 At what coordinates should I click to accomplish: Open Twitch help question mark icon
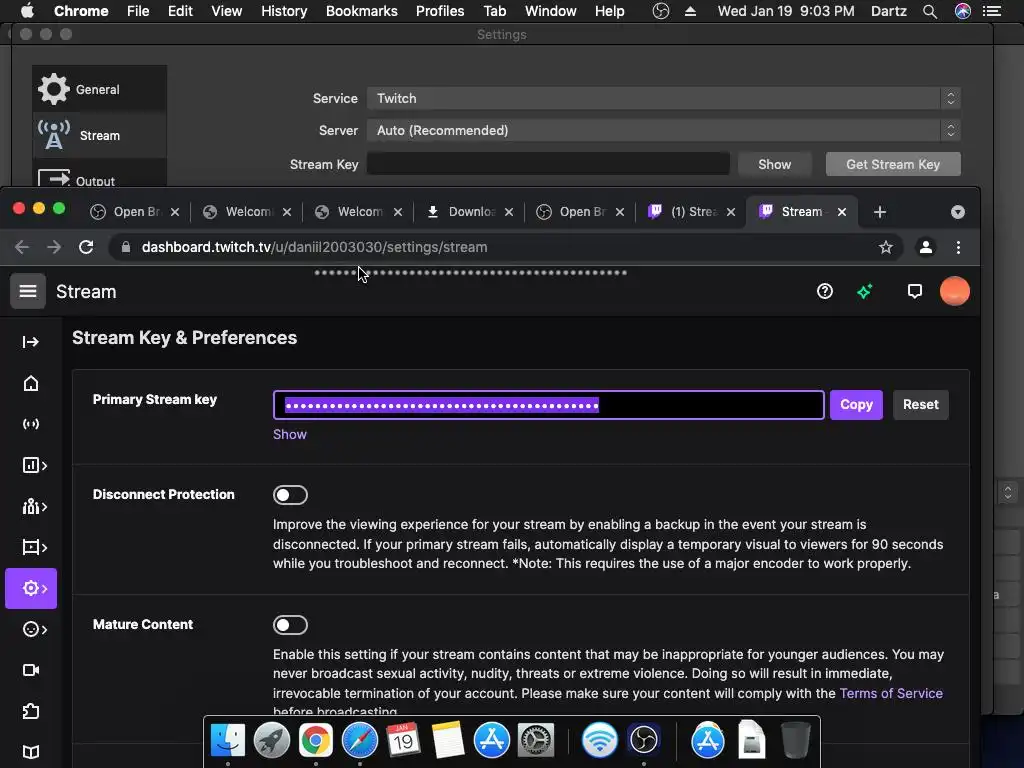click(x=825, y=291)
